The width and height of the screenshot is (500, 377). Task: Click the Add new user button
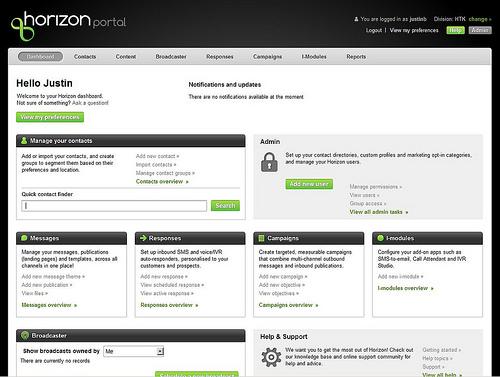(309, 184)
